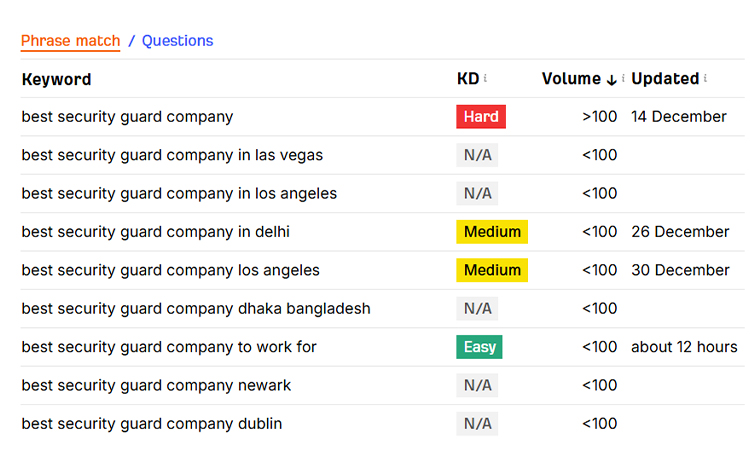This screenshot has width=750, height=450.
Task: Click the KD column info icon
Action: pyautogui.click(x=485, y=79)
